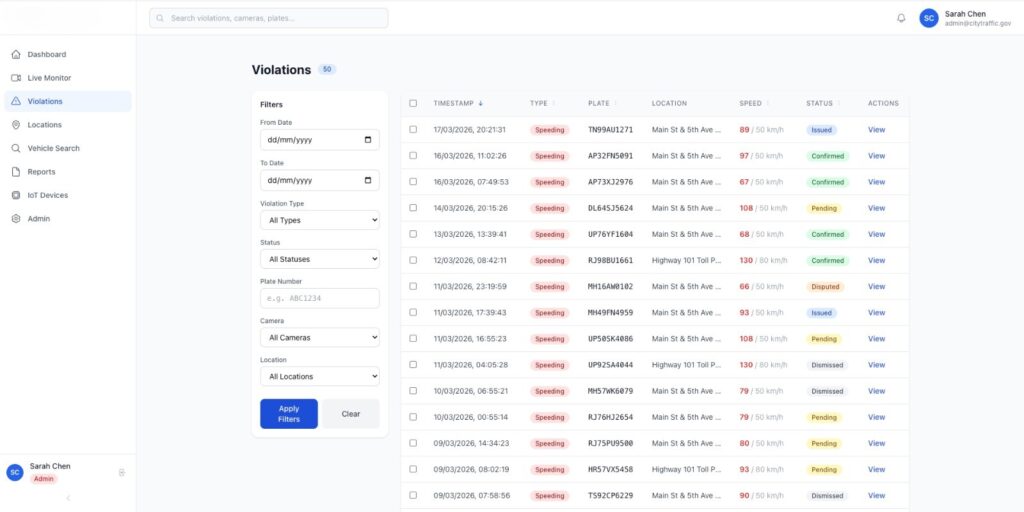Click the Locations pin icon
Screen dimensions: 1024x512
(16, 125)
